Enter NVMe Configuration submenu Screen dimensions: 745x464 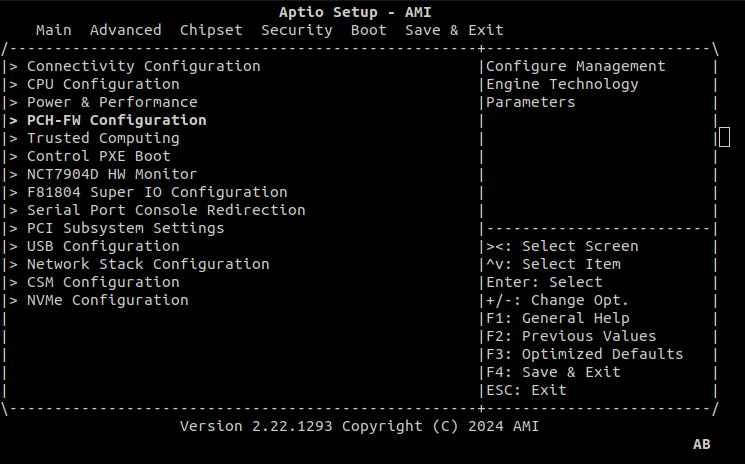(x=107, y=300)
